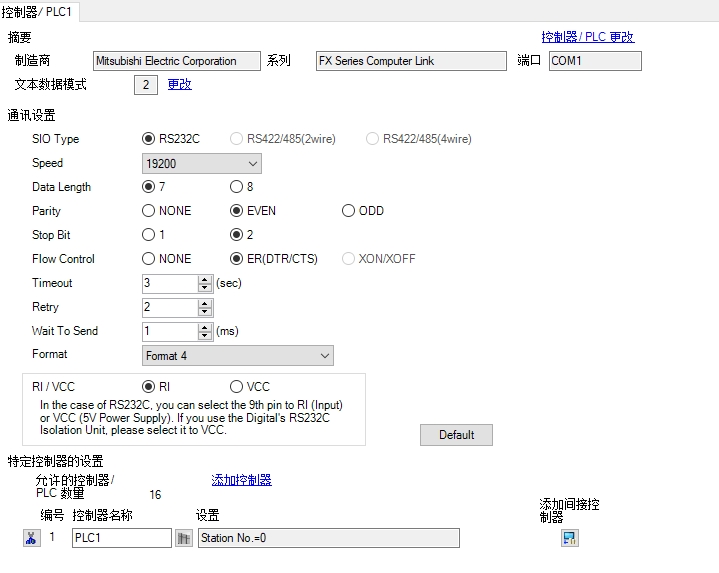
Task: Click the 更改 link for text data mode
Action: 179,85
